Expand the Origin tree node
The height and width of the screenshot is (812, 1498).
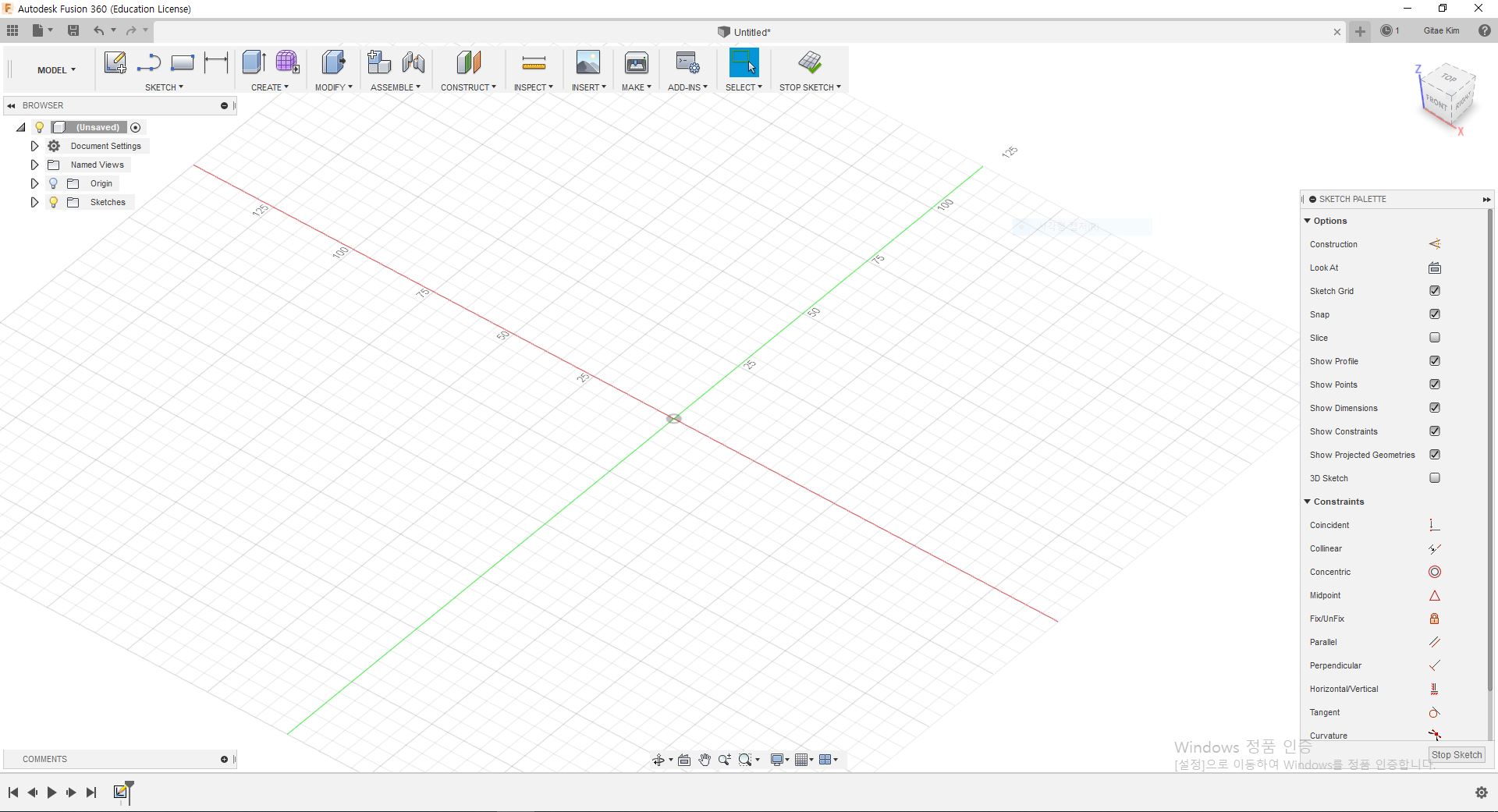click(x=34, y=183)
